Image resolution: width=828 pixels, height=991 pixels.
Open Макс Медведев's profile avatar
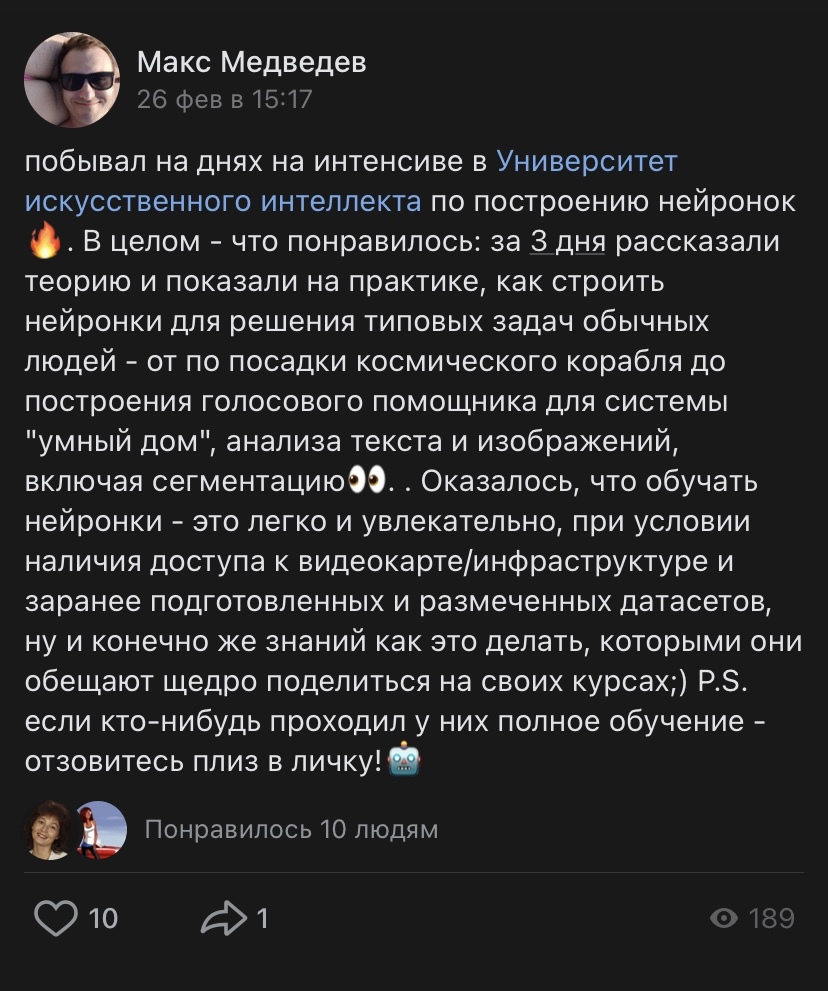pos(72,80)
